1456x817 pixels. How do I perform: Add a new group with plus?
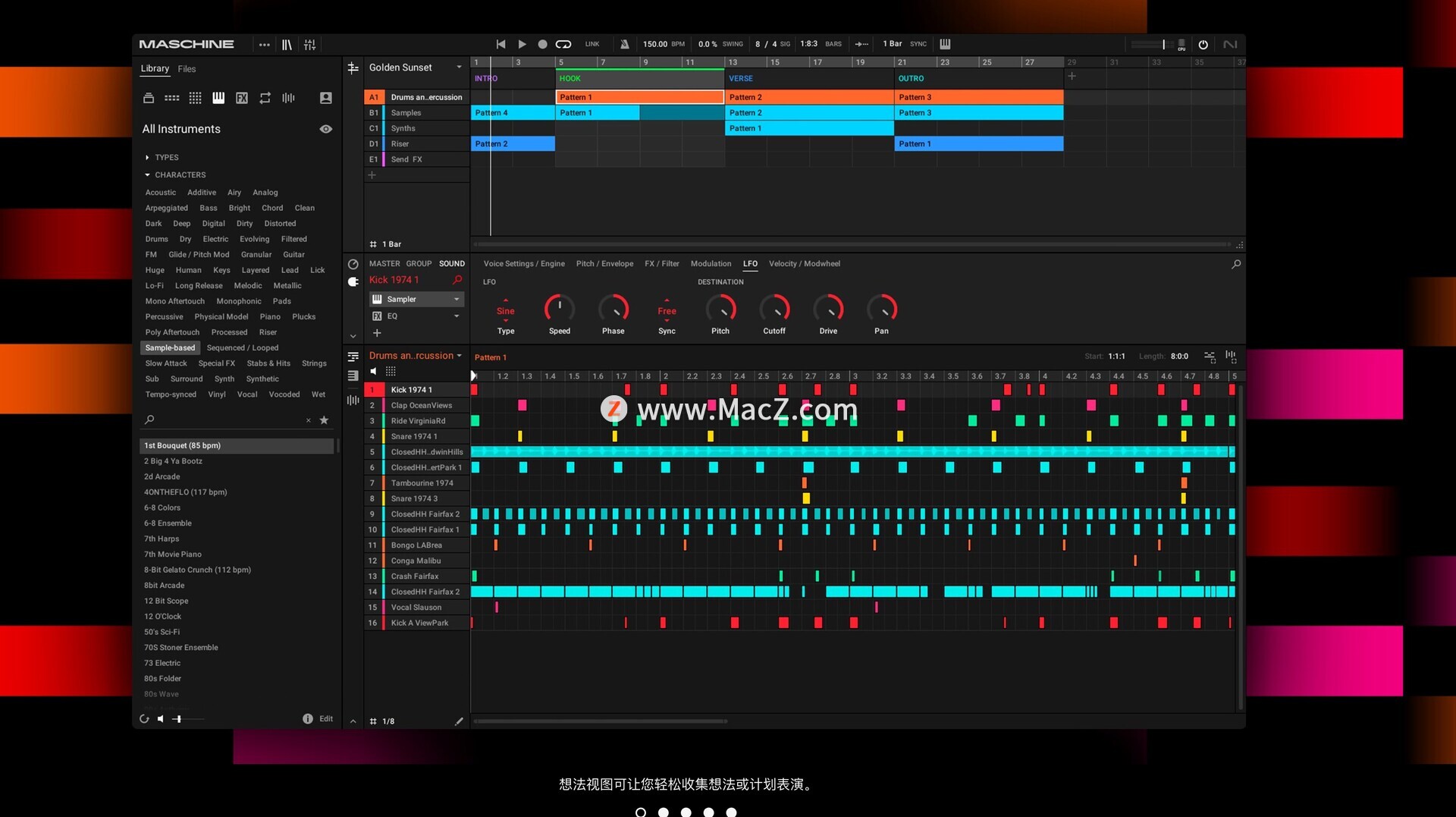(x=372, y=175)
